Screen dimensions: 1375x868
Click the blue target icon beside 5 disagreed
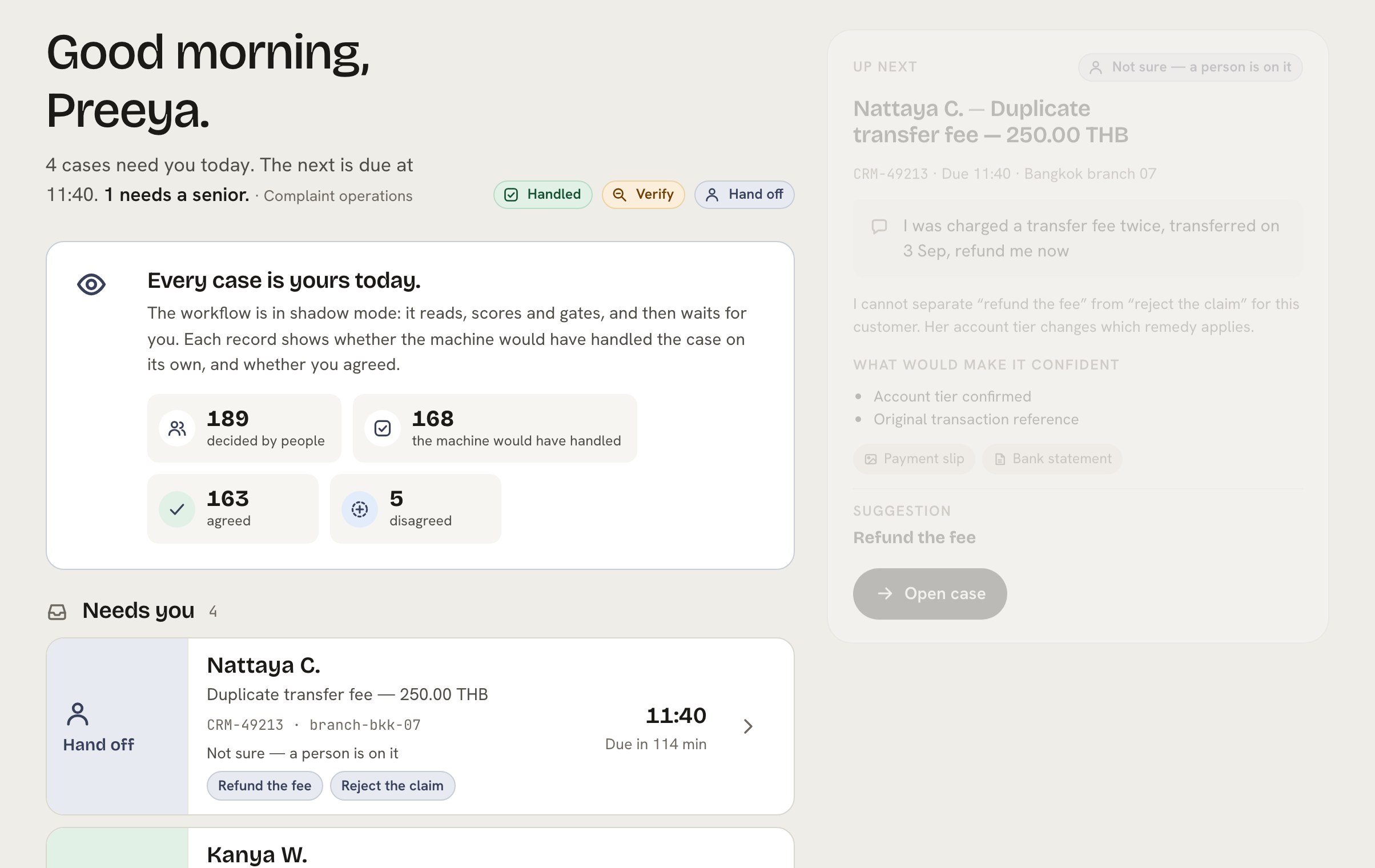[x=360, y=509]
